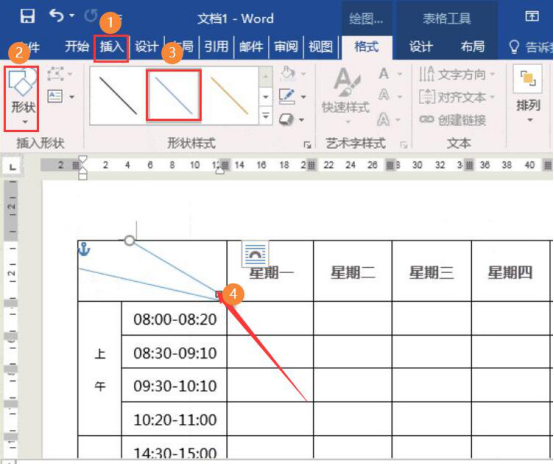Open the Undo history dropdown arrow
This screenshot has height=464, width=554.
pos(72,16)
